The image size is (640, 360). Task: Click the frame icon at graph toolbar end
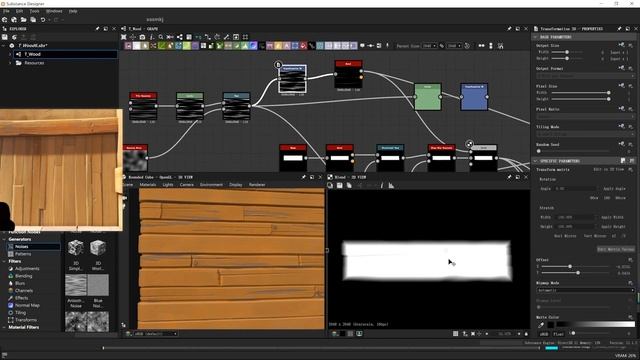pos(245,37)
